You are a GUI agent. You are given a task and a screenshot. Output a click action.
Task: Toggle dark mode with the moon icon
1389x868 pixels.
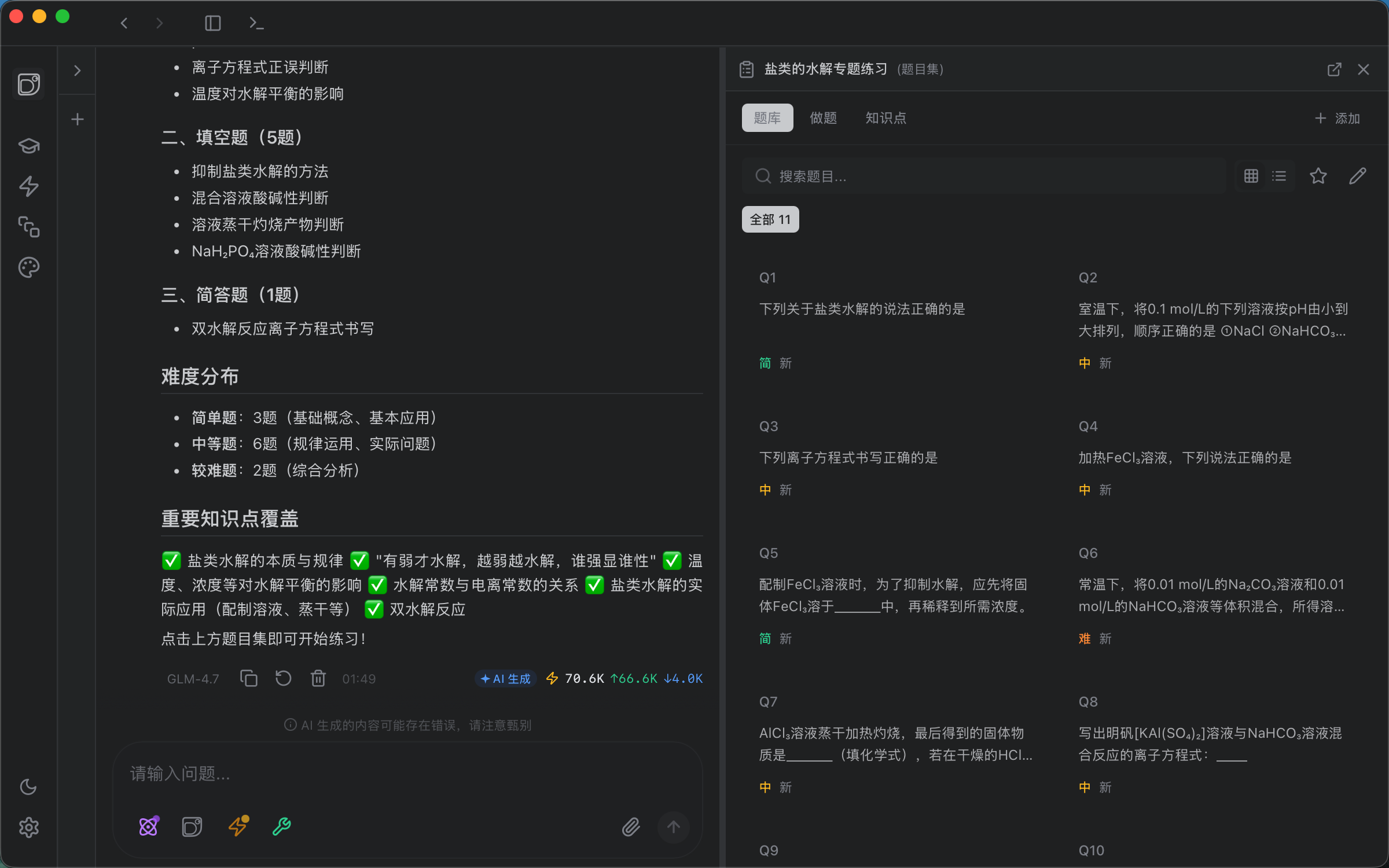(28, 786)
